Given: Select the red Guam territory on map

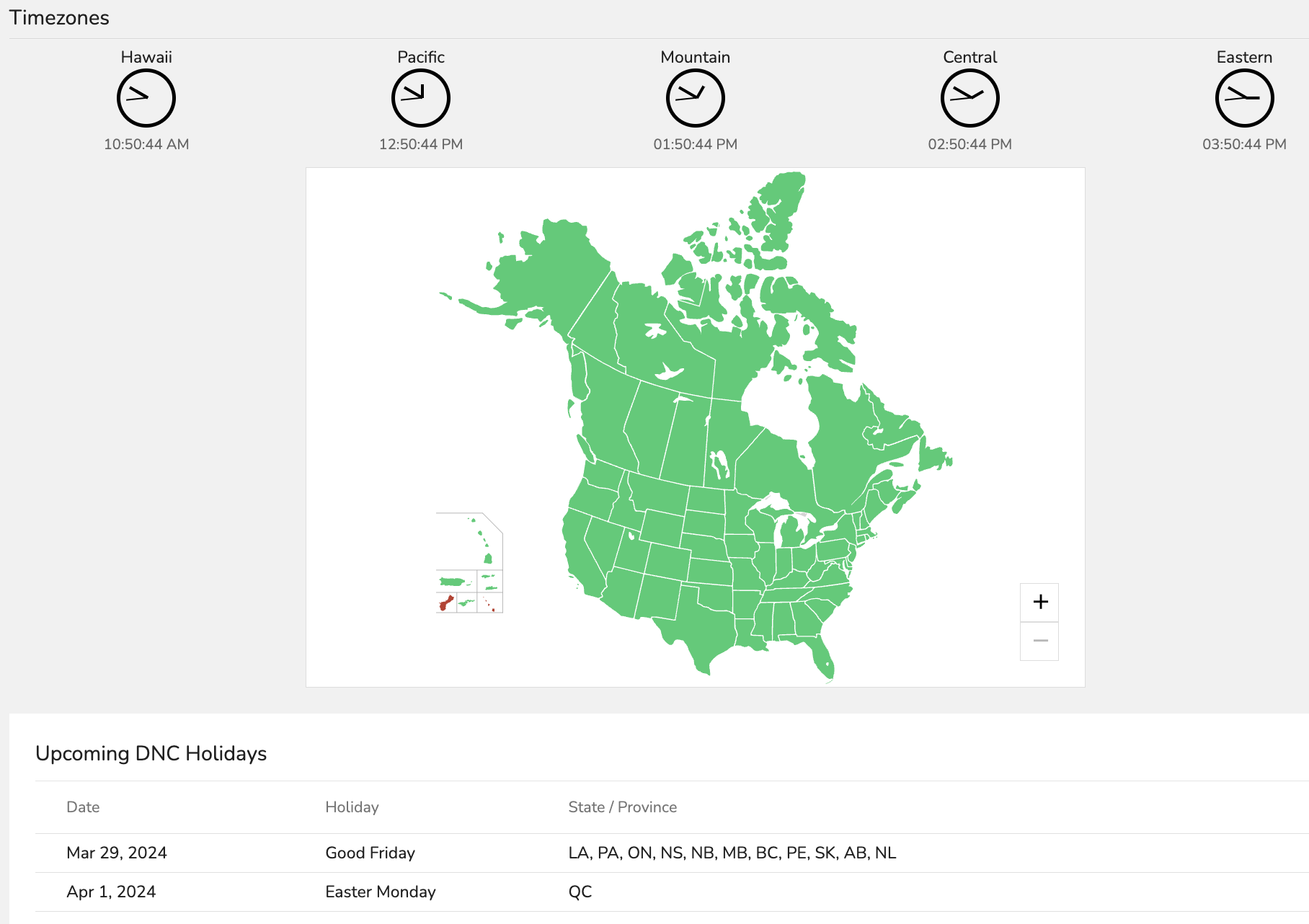Looking at the screenshot, I should [445, 603].
